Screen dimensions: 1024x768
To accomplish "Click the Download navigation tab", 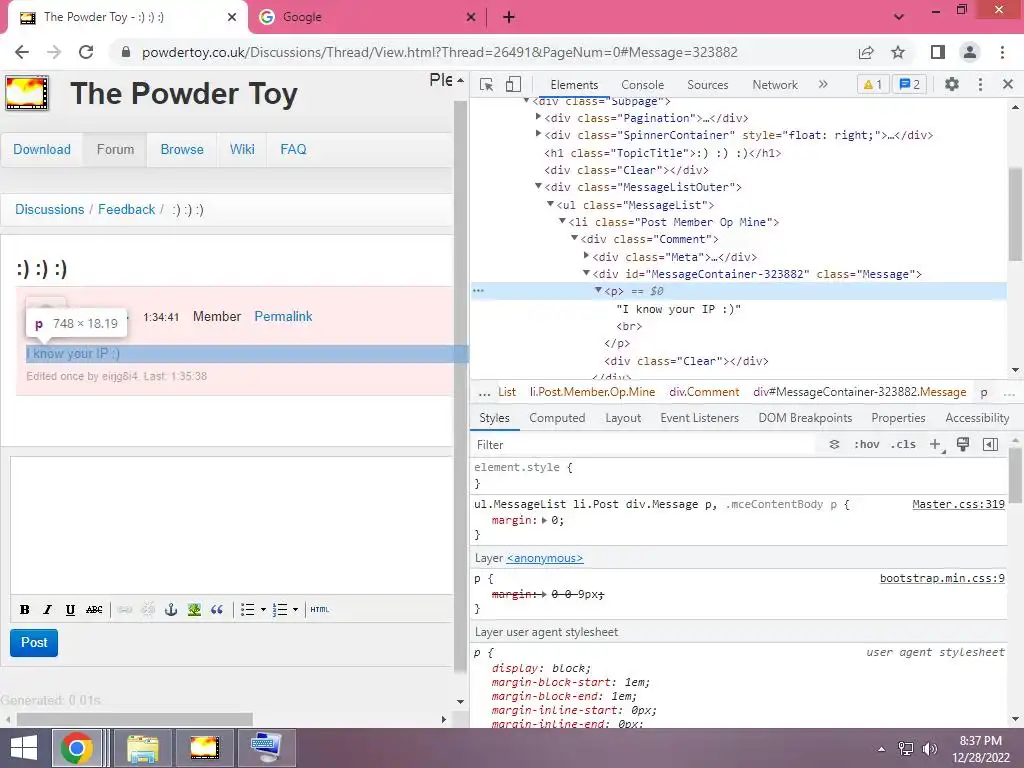I will click(x=42, y=150).
